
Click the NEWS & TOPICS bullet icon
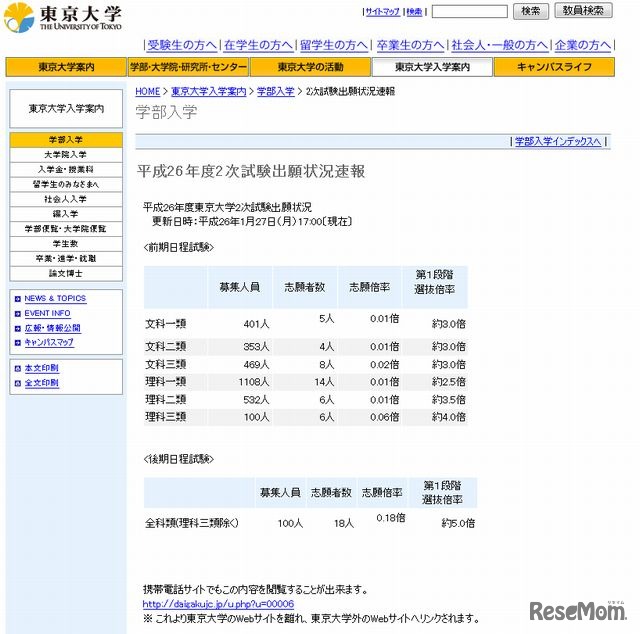[18, 299]
